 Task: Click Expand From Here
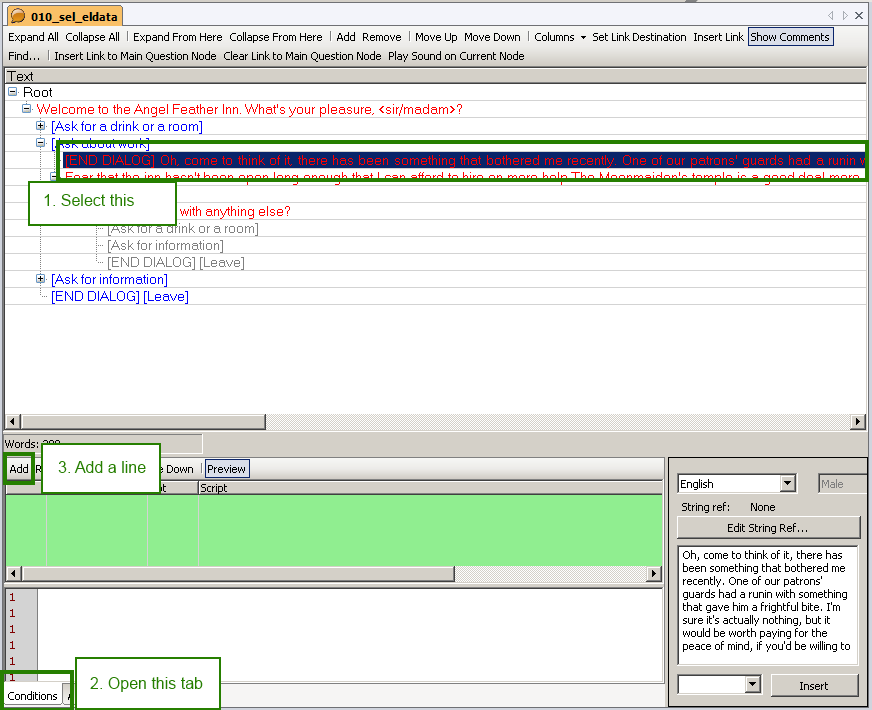[x=177, y=37]
